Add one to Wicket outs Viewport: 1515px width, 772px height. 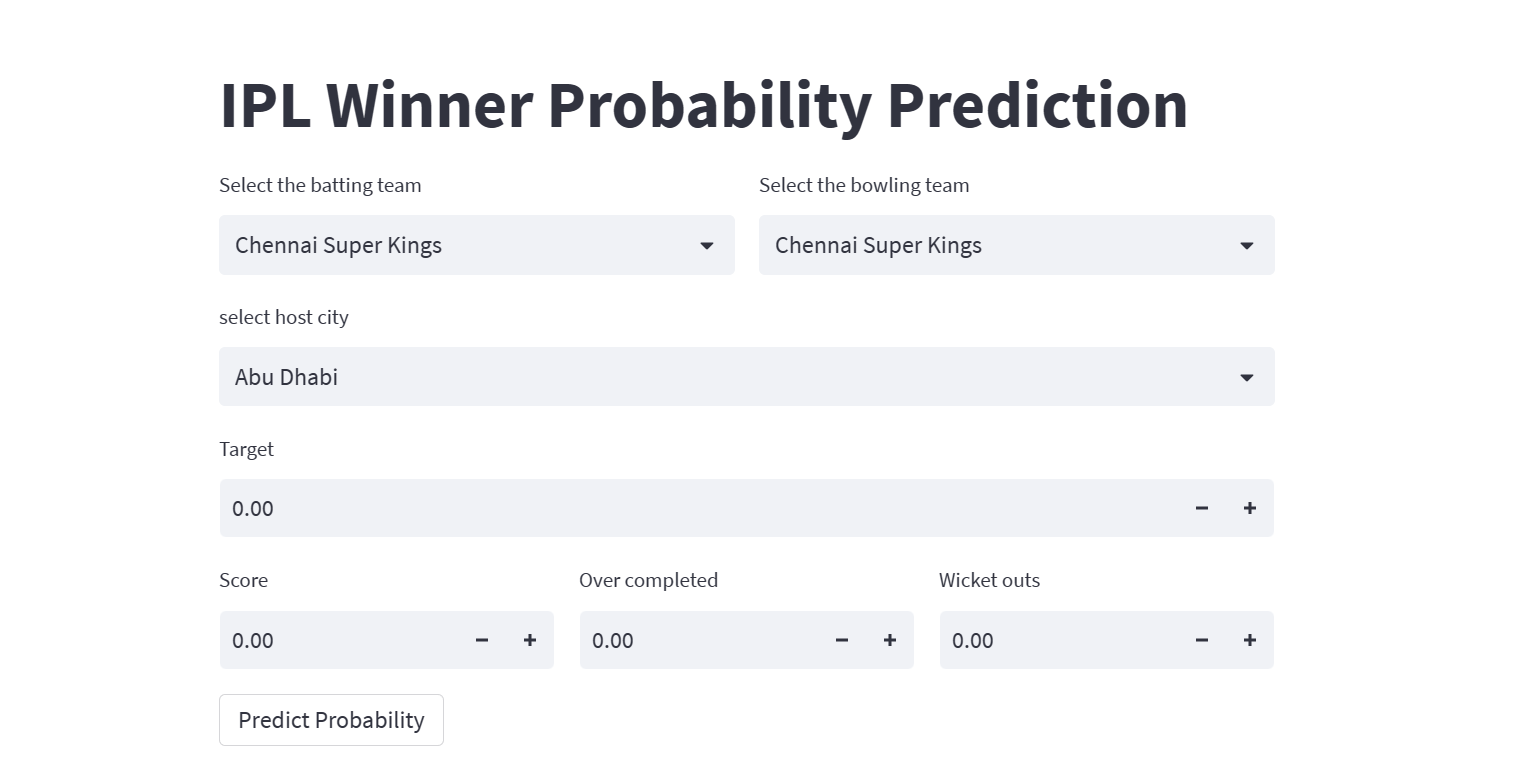tap(1249, 640)
